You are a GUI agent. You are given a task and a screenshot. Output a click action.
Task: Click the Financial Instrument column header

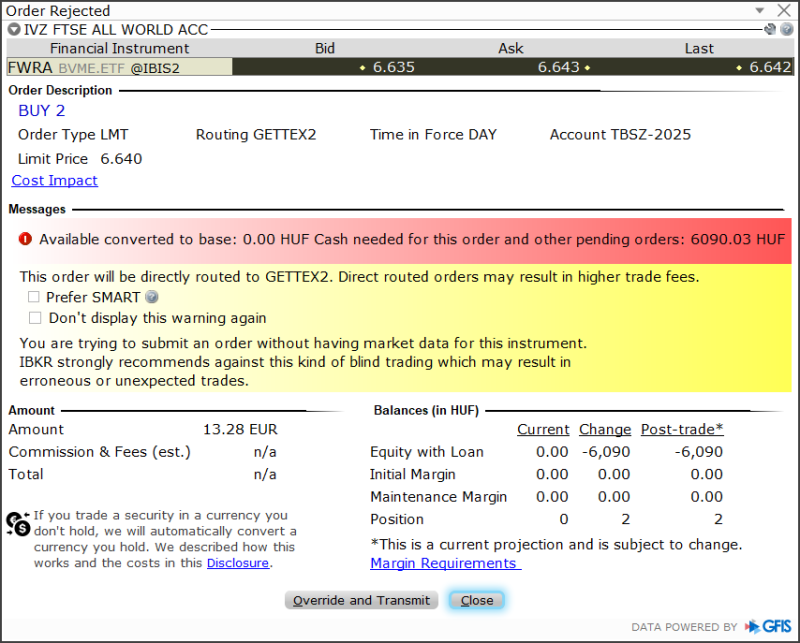pos(119,48)
